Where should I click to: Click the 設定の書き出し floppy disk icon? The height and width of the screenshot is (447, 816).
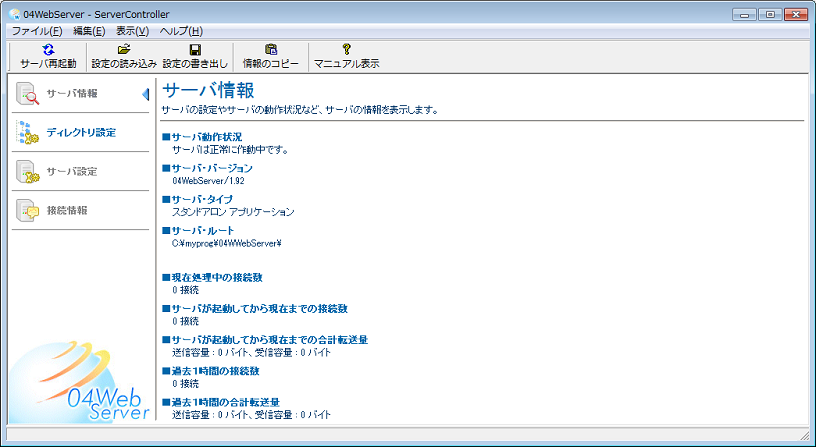click(195, 50)
